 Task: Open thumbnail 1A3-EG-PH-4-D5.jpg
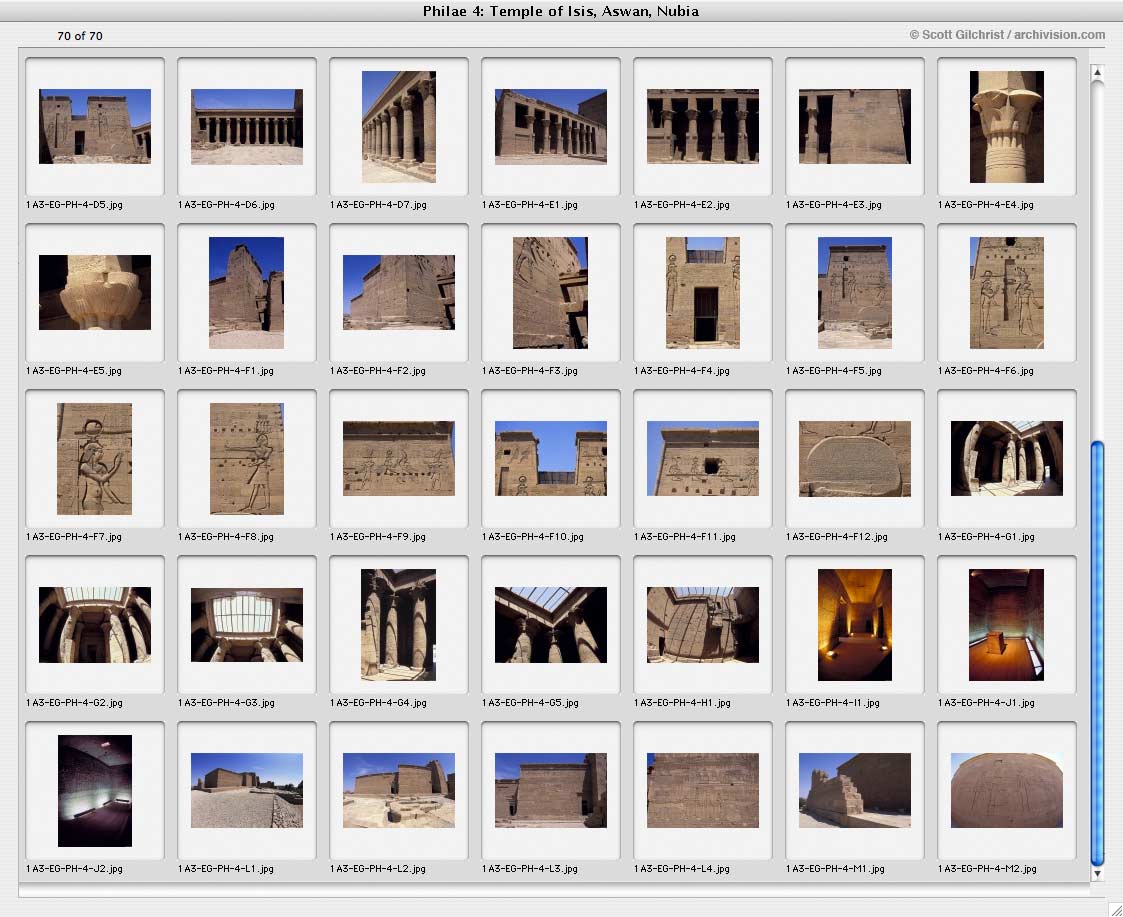tap(95, 126)
